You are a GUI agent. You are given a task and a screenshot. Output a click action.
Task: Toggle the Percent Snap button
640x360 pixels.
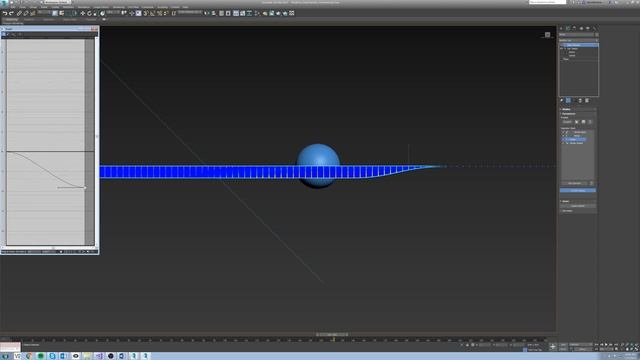tap(159, 13)
